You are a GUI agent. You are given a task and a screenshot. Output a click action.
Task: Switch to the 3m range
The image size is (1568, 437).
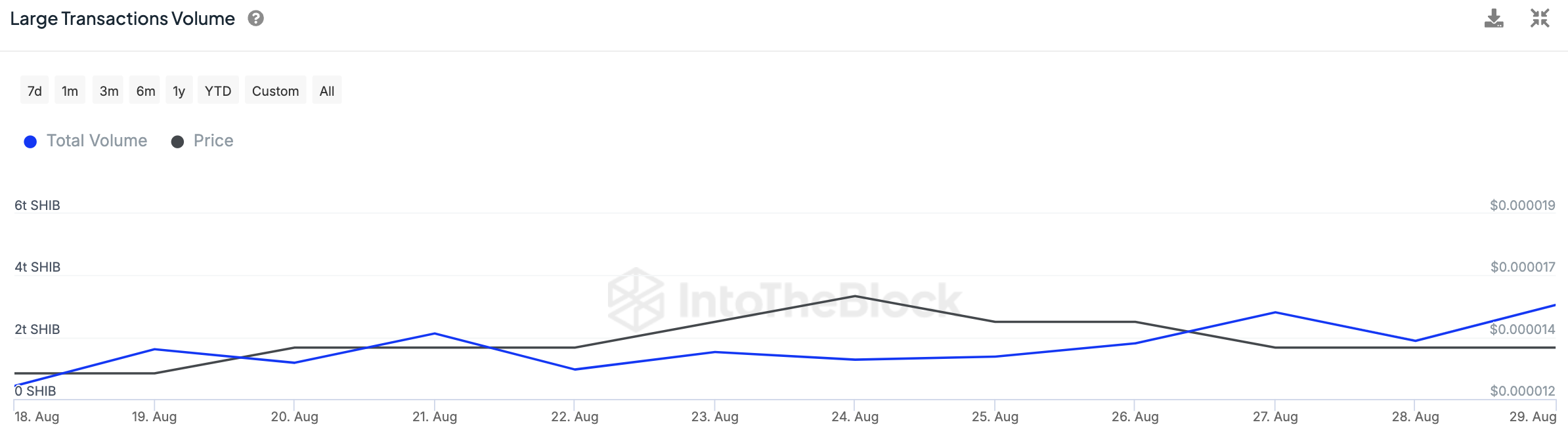[x=109, y=91]
